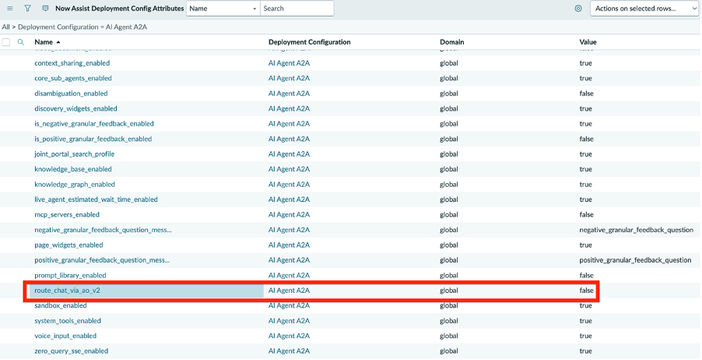Click AI Agent A2A in mcp_servers_enabled row
The height and width of the screenshot is (360, 702).
pos(289,215)
